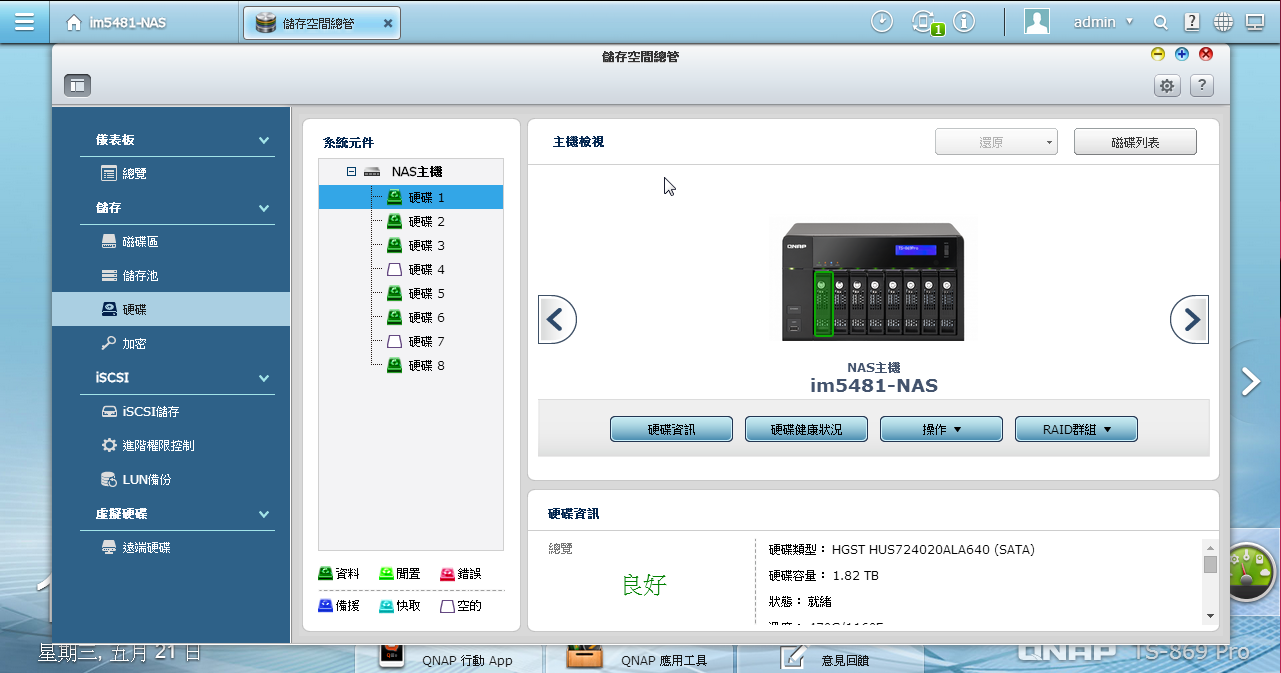Open the 操作 dropdown menu
This screenshot has height=673, width=1281.
[941, 430]
